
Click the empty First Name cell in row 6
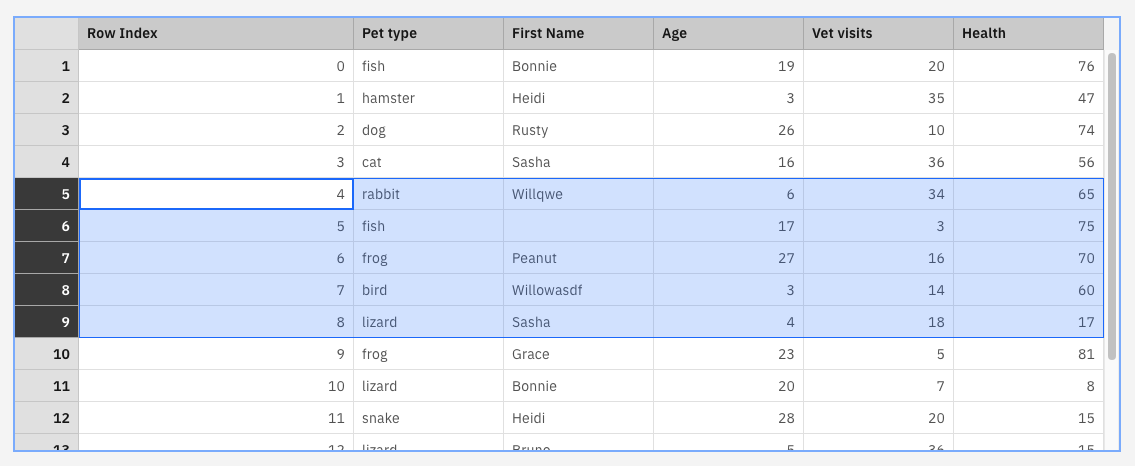tap(578, 226)
